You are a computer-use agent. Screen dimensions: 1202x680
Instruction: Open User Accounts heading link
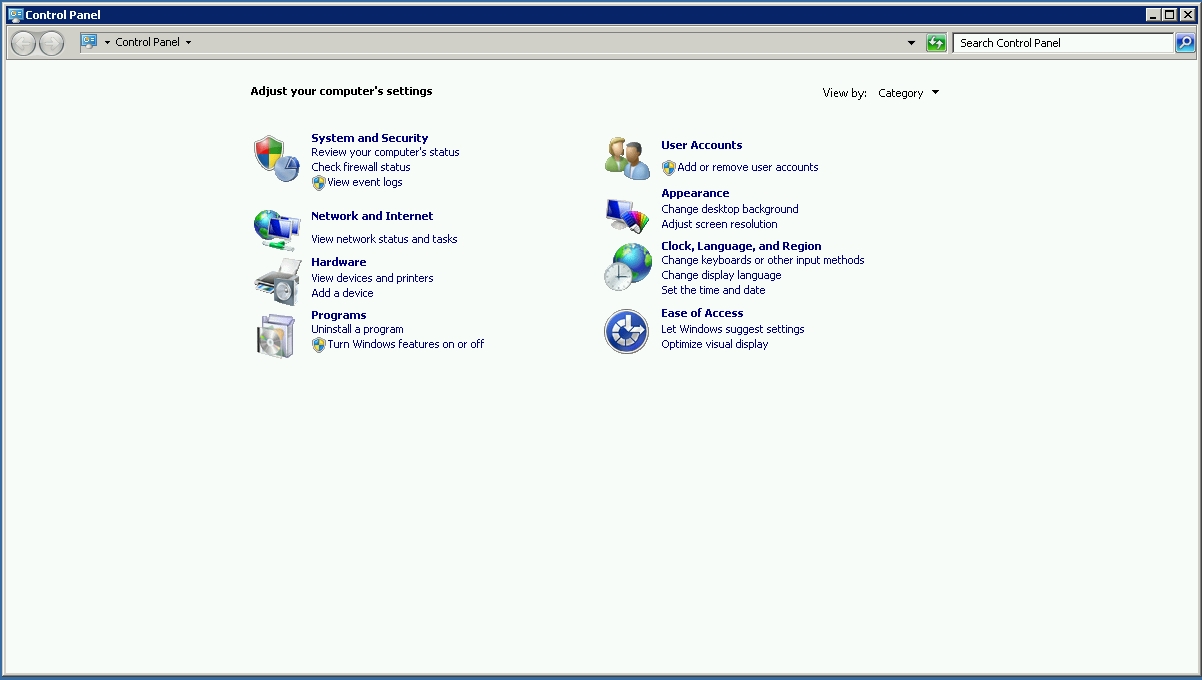tap(702, 145)
